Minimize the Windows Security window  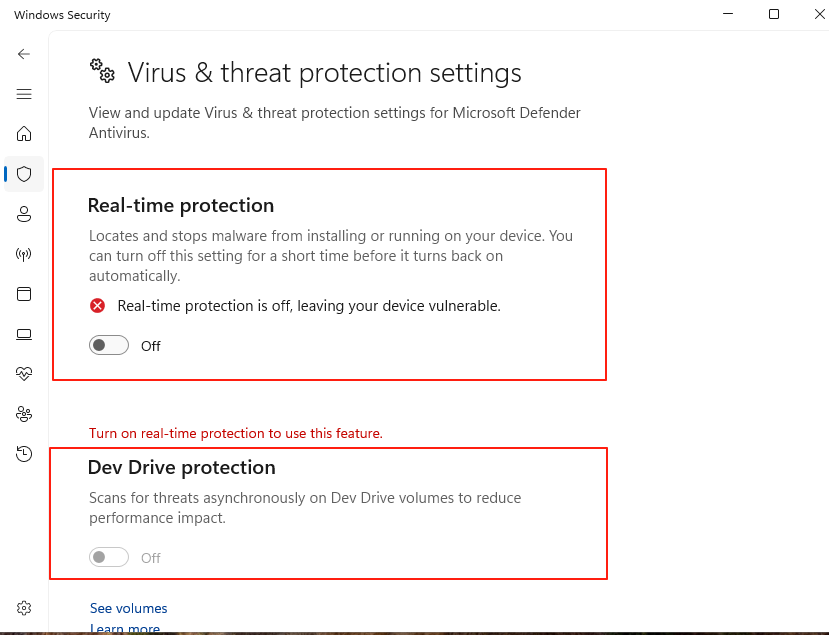tap(727, 14)
